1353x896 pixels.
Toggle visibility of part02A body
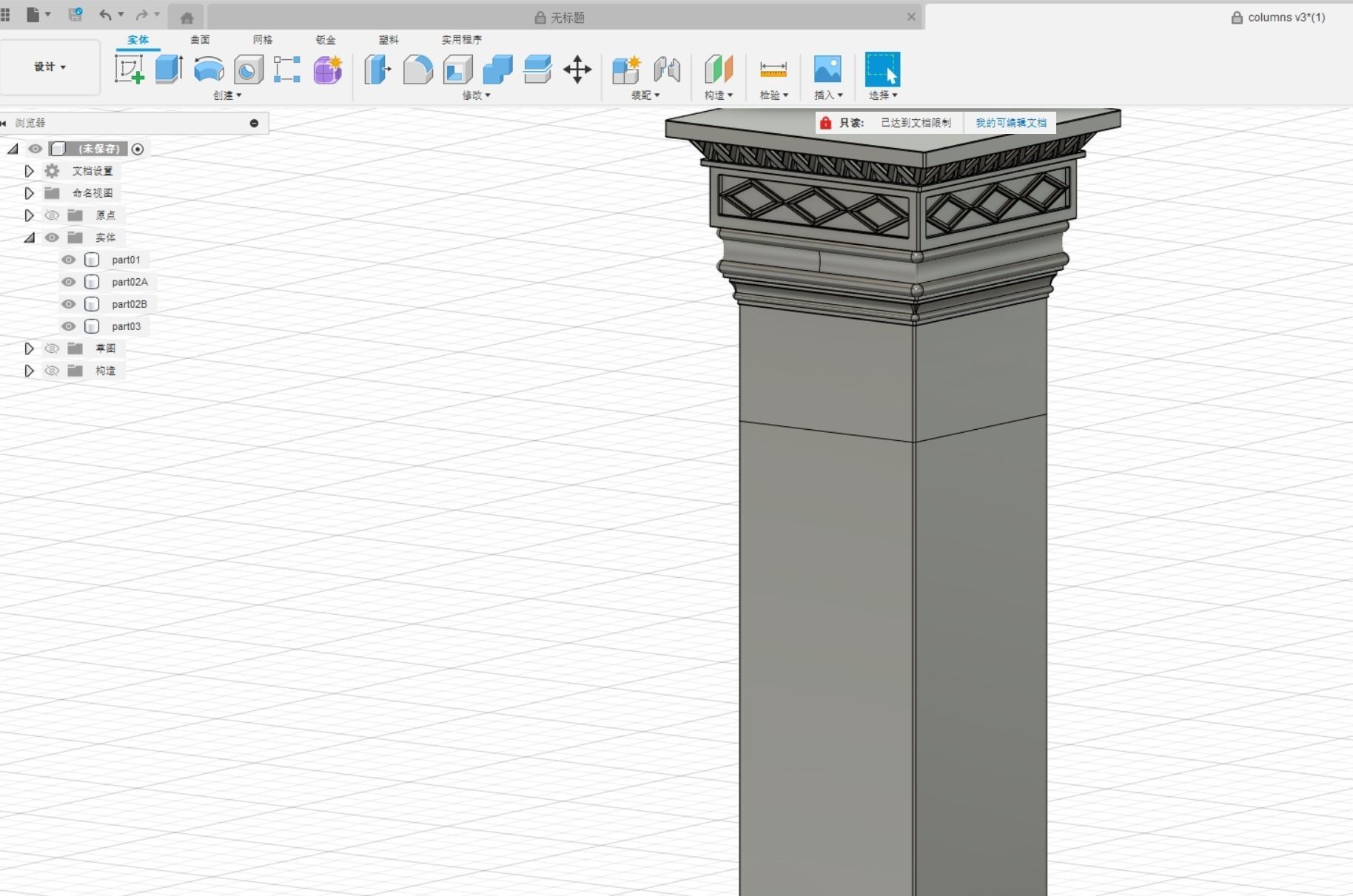(x=69, y=282)
